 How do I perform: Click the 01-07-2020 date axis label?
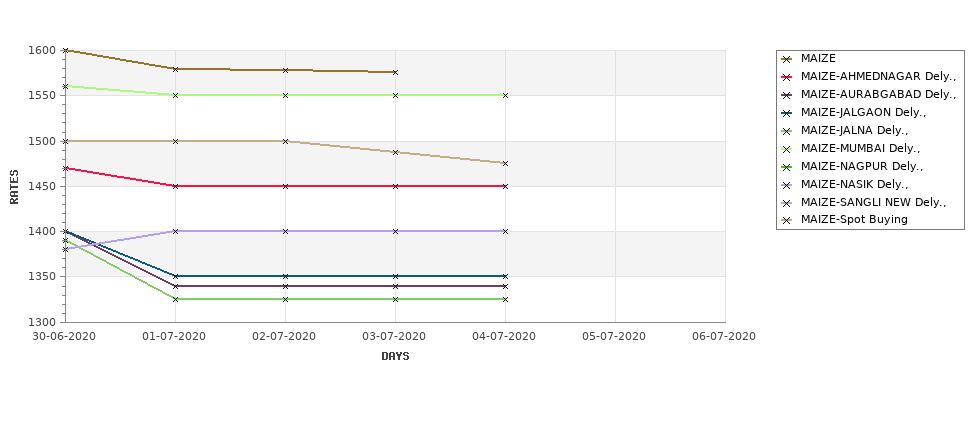(x=174, y=336)
